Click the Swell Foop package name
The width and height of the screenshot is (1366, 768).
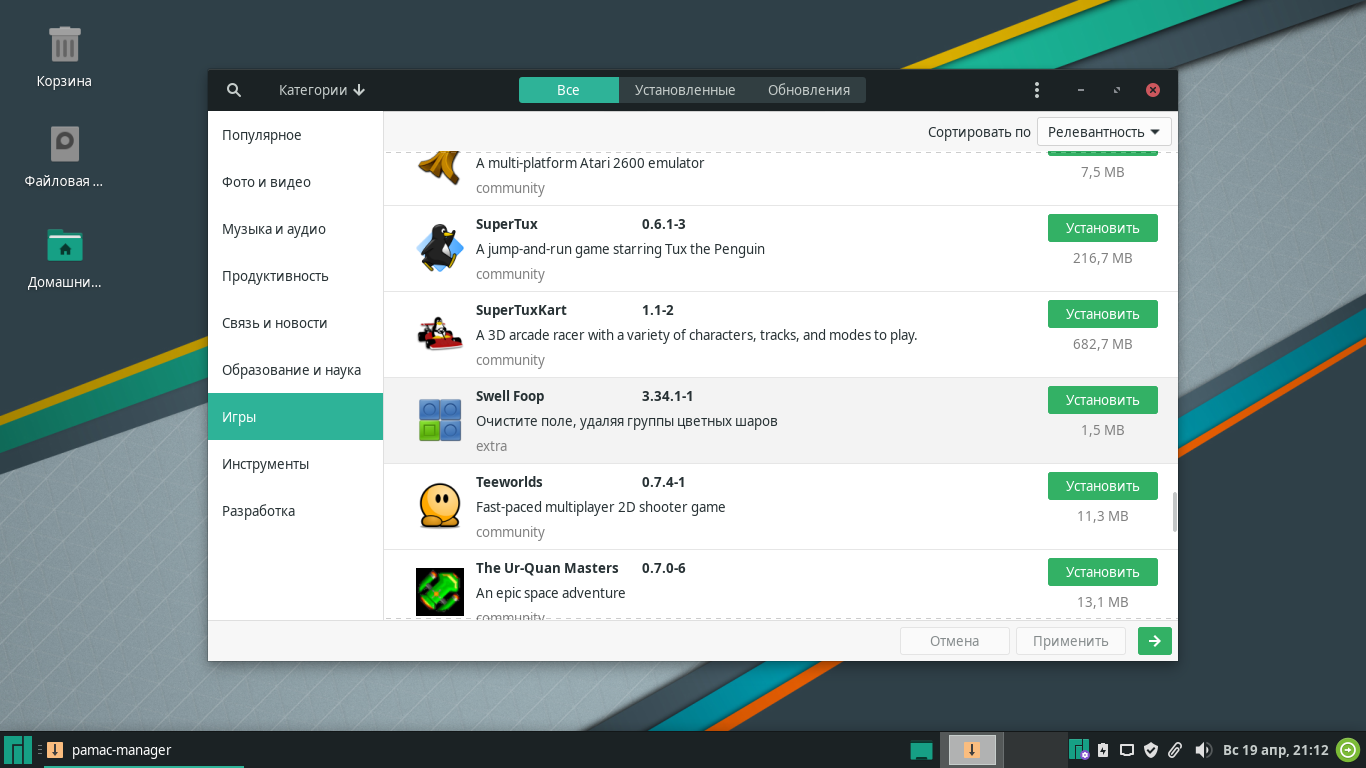pyautogui.click(x=510, y=396)
